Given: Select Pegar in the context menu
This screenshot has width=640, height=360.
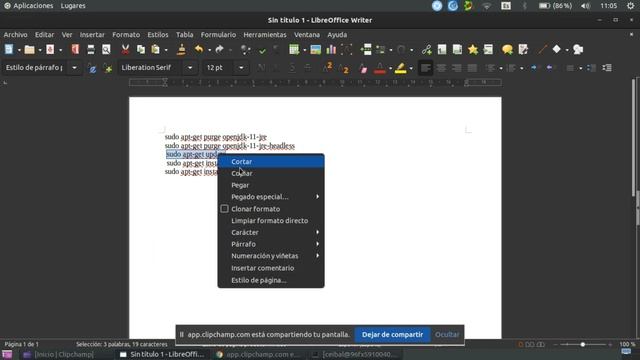Looking at the screenshot, I should tap(271, 185).
